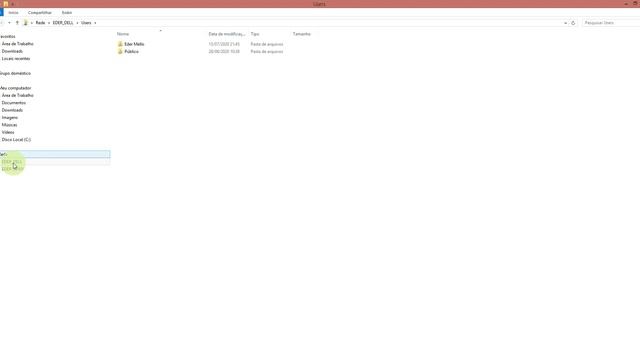Expand chevron before Rede in breadcrumb
This screenshot has width=640, height=360.
(x=32, y=23)
